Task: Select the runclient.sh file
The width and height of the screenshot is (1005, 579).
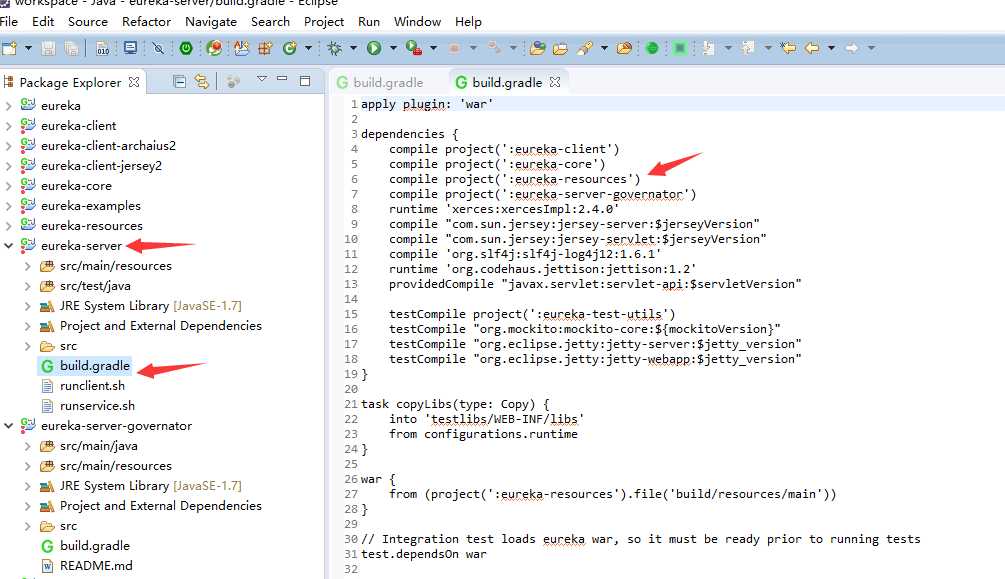Action: [x=92, y=386]
